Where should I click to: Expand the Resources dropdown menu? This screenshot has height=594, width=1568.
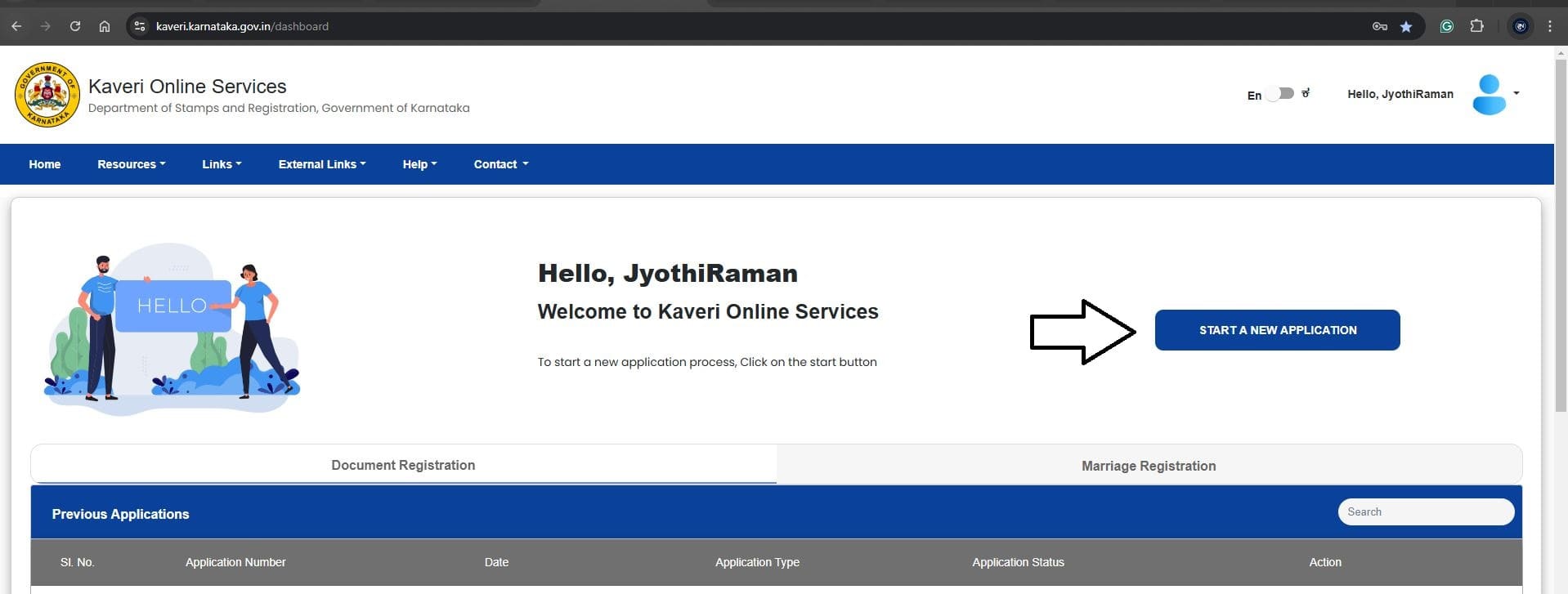(131, 164)
